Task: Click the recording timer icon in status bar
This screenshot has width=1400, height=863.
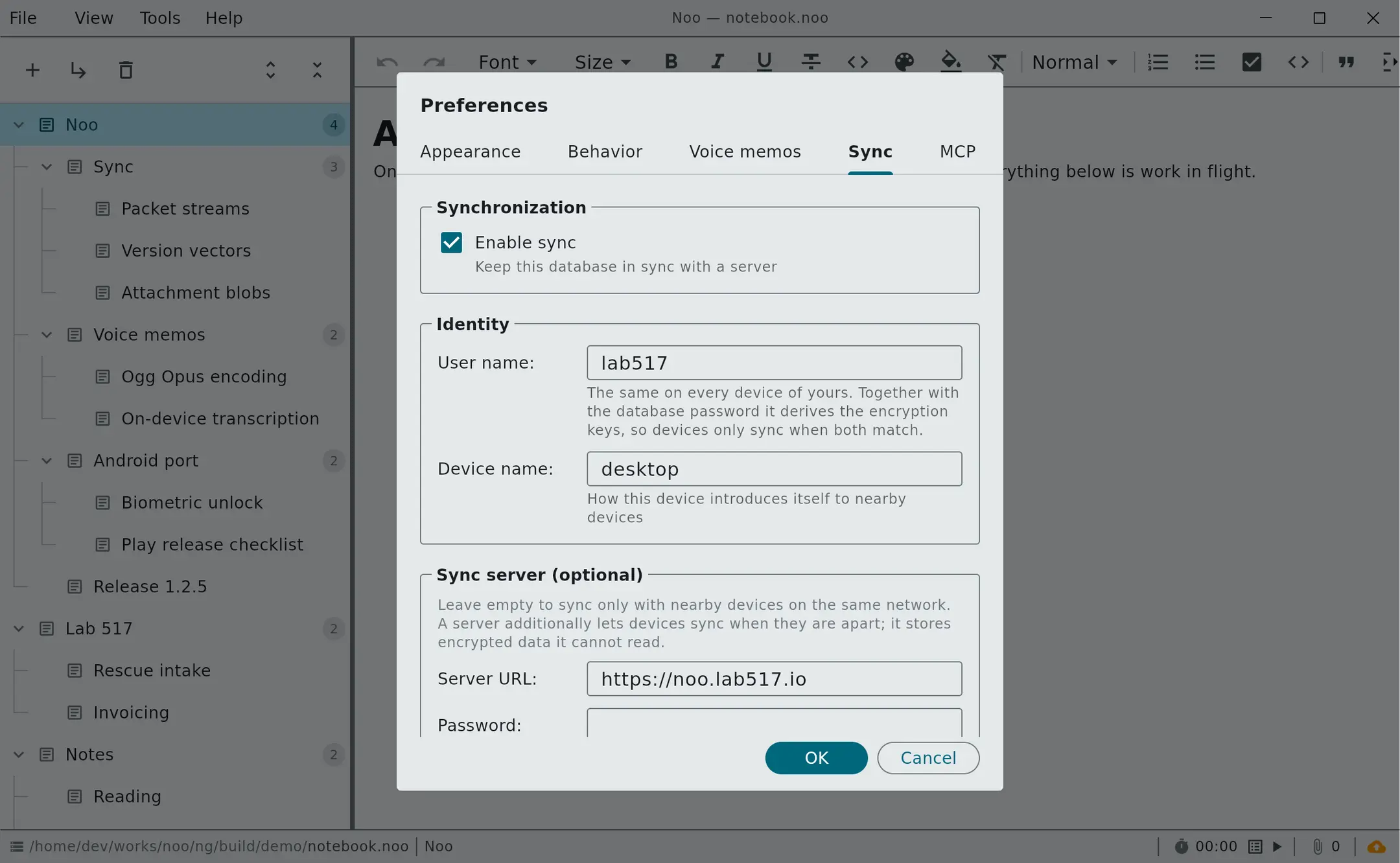Action: pyautogui.click(x=1182, y=847)
